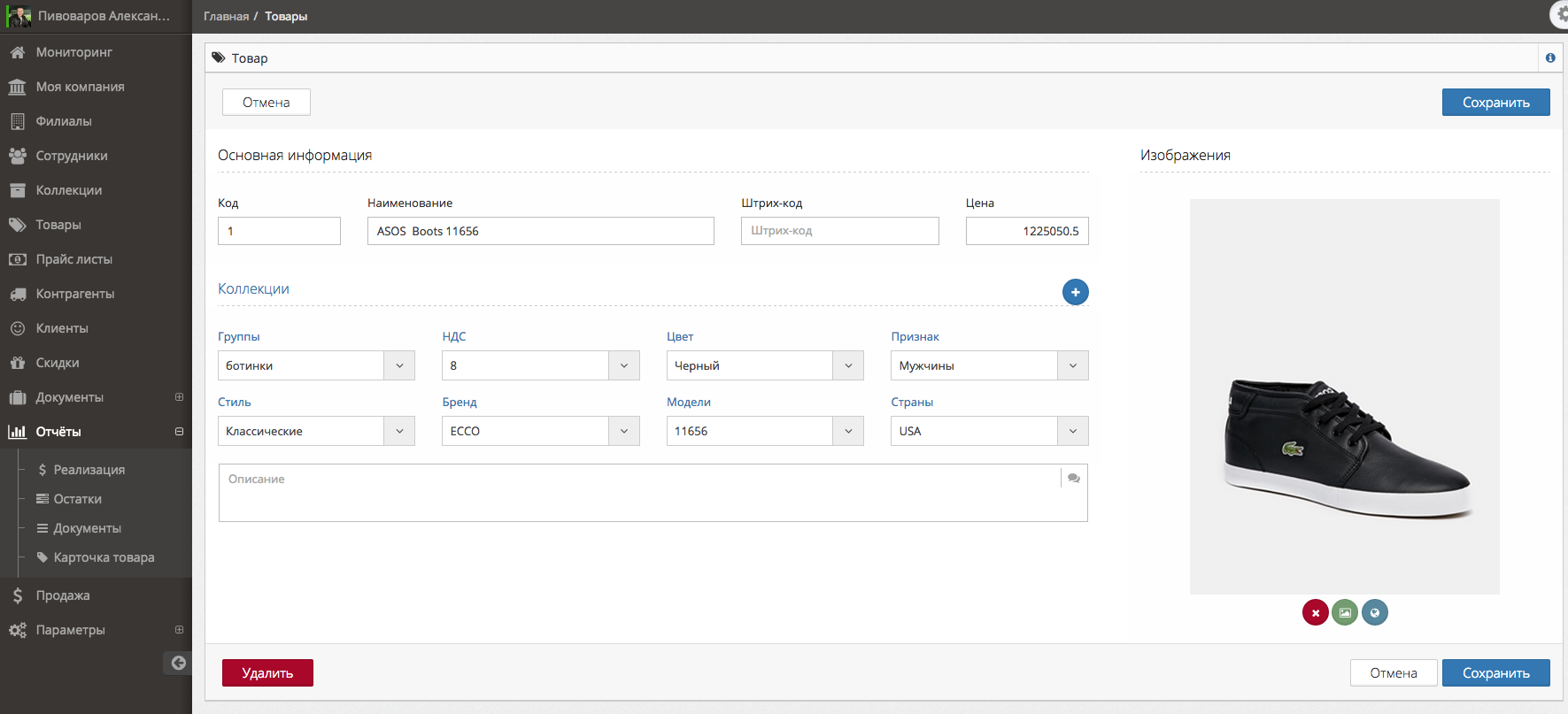
Task: Click the Мониторинг home icon in sidebar
Action: (x=17, y=52)
